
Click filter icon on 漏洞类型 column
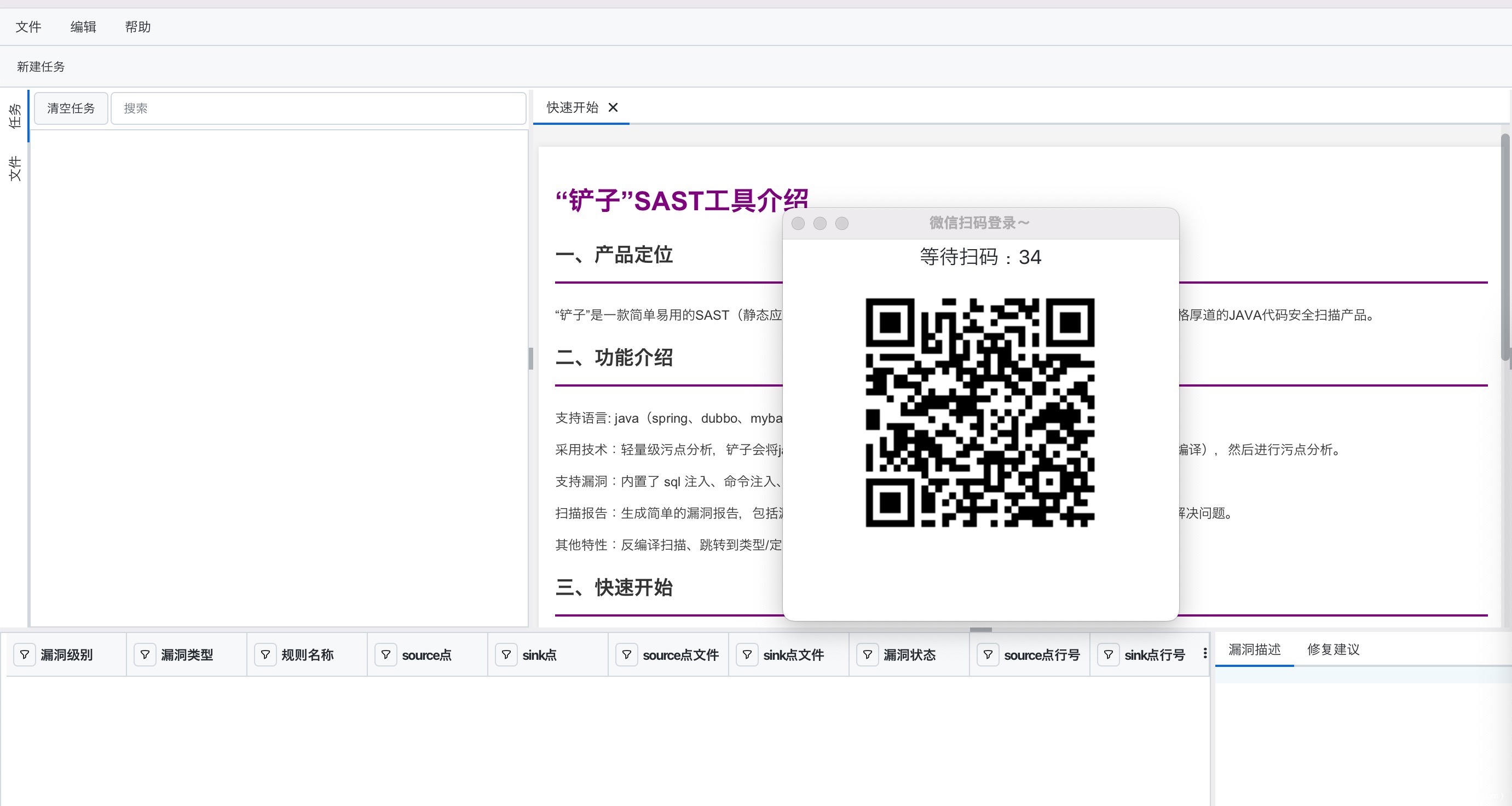[x=145, y=654]
